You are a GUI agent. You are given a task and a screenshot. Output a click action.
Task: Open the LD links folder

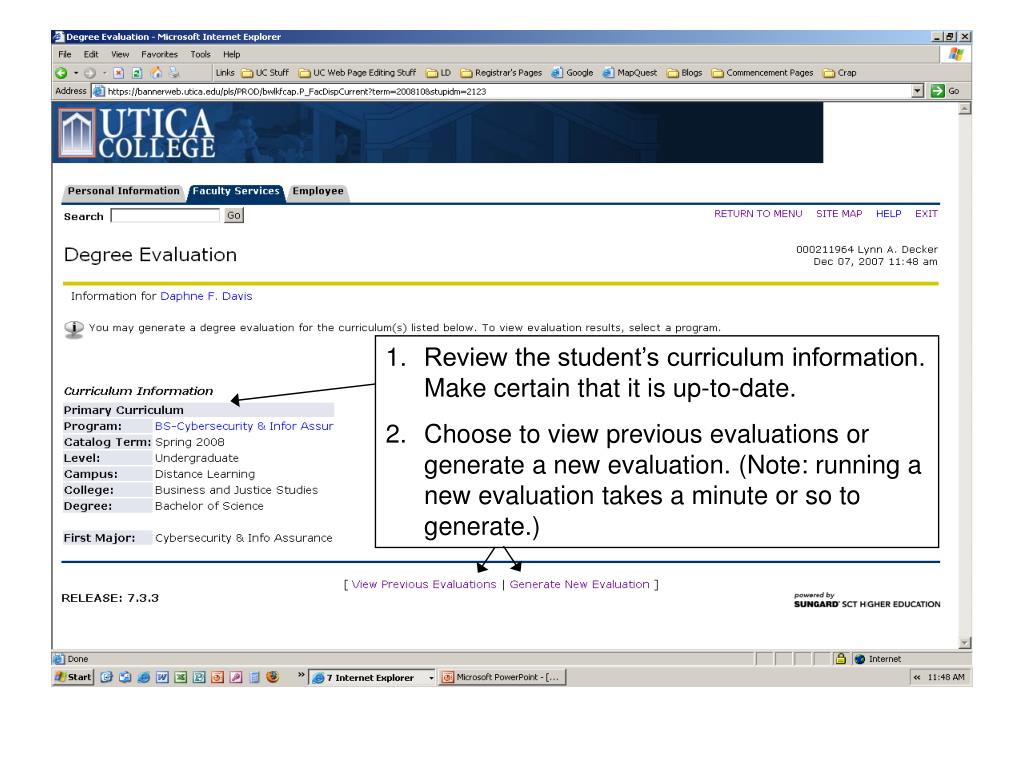pos(438,73)
